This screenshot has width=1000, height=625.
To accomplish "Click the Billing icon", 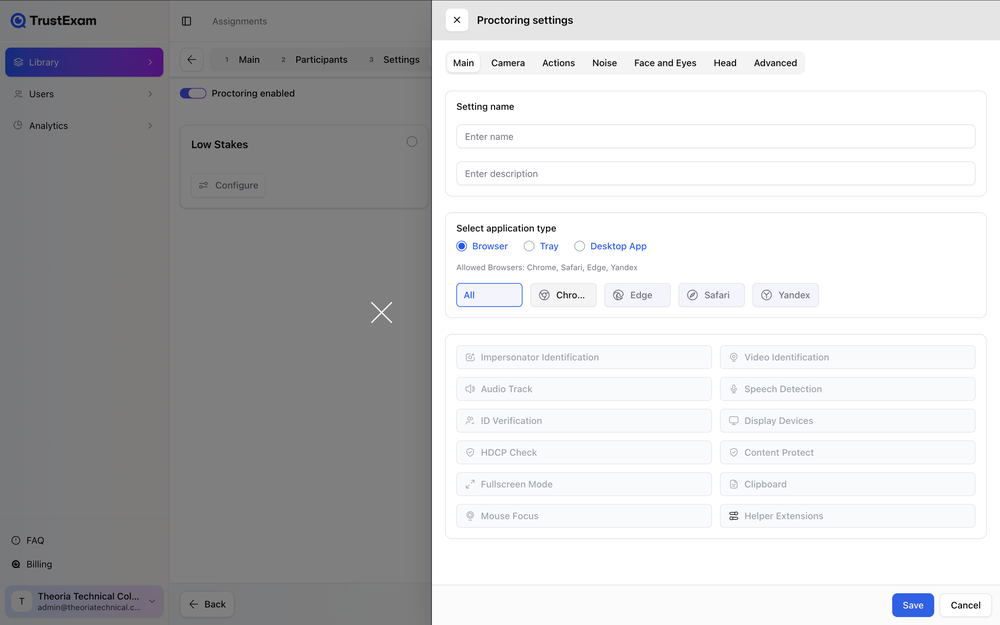I will (x=16, y=564).
